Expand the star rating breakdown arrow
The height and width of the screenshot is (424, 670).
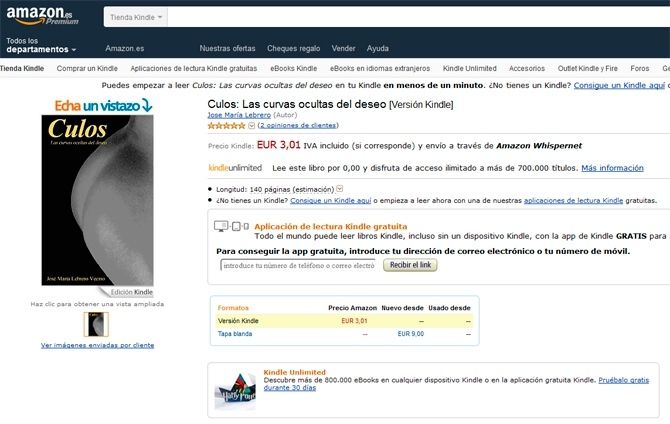[252, 126]
